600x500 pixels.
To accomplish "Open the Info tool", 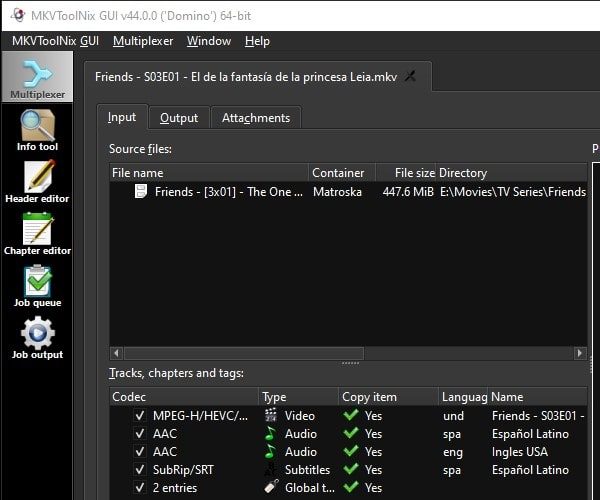I will 37,130.
